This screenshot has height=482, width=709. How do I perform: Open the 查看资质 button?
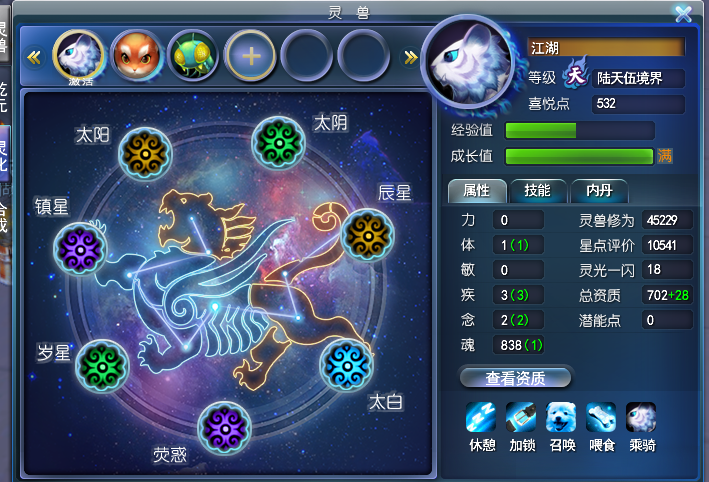(x=515, y=378)
